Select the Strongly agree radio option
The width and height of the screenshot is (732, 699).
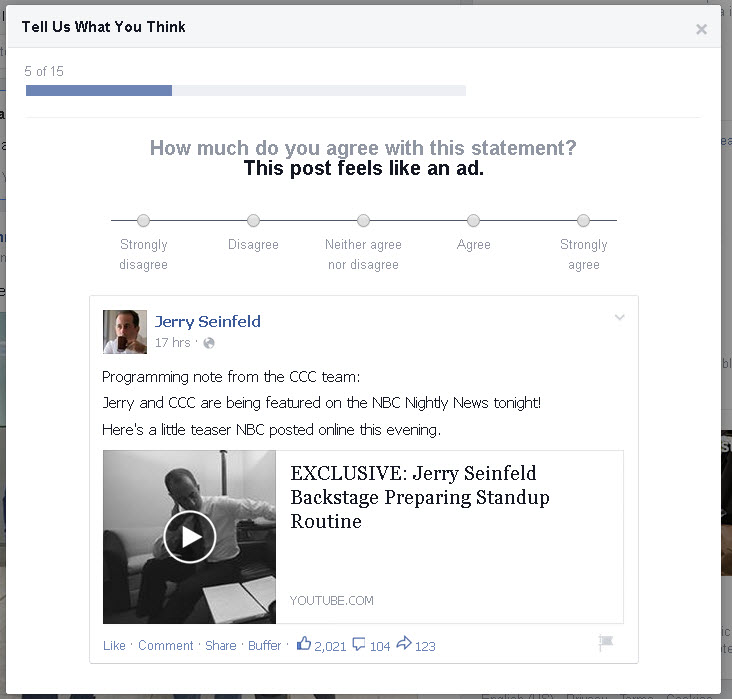(583, 220)
